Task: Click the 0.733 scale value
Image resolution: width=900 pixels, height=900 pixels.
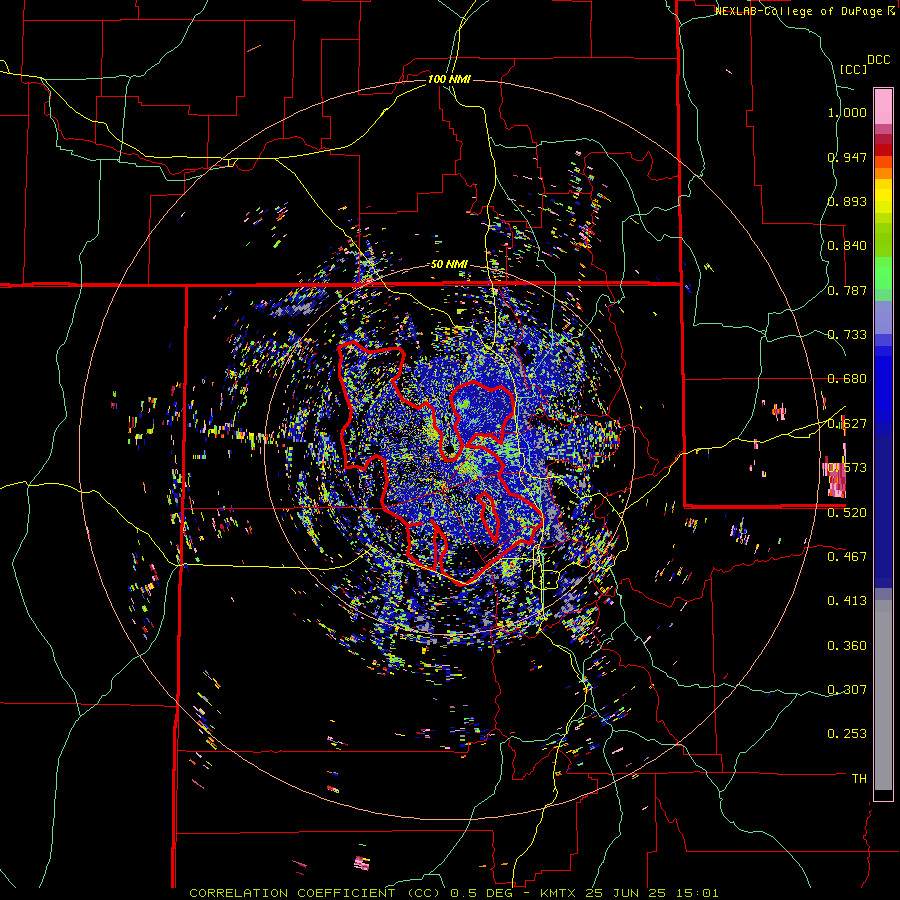Action: coord(847,335)
